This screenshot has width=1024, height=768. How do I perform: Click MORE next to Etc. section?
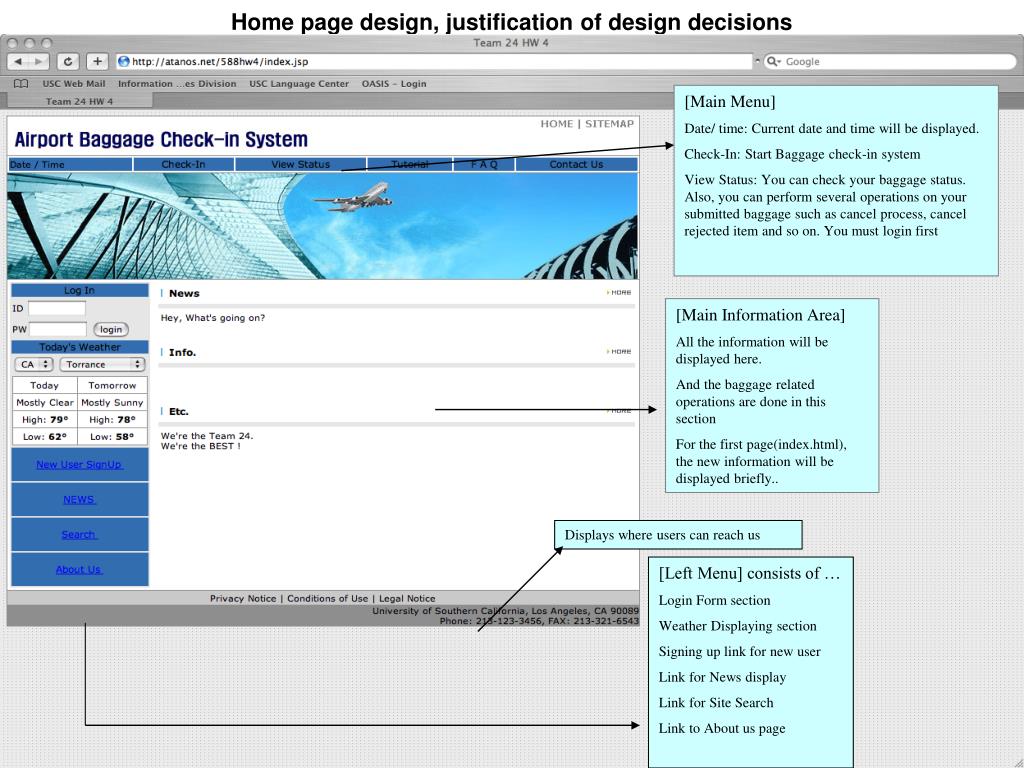(619, 411)
